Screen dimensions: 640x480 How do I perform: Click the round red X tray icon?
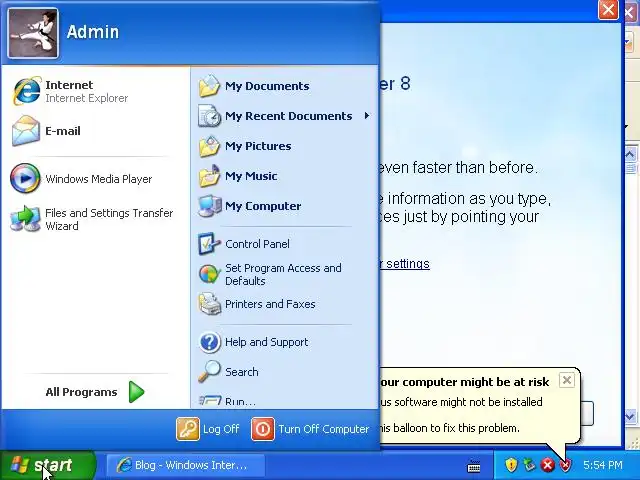pyautogui.click(x=548, y=464)
